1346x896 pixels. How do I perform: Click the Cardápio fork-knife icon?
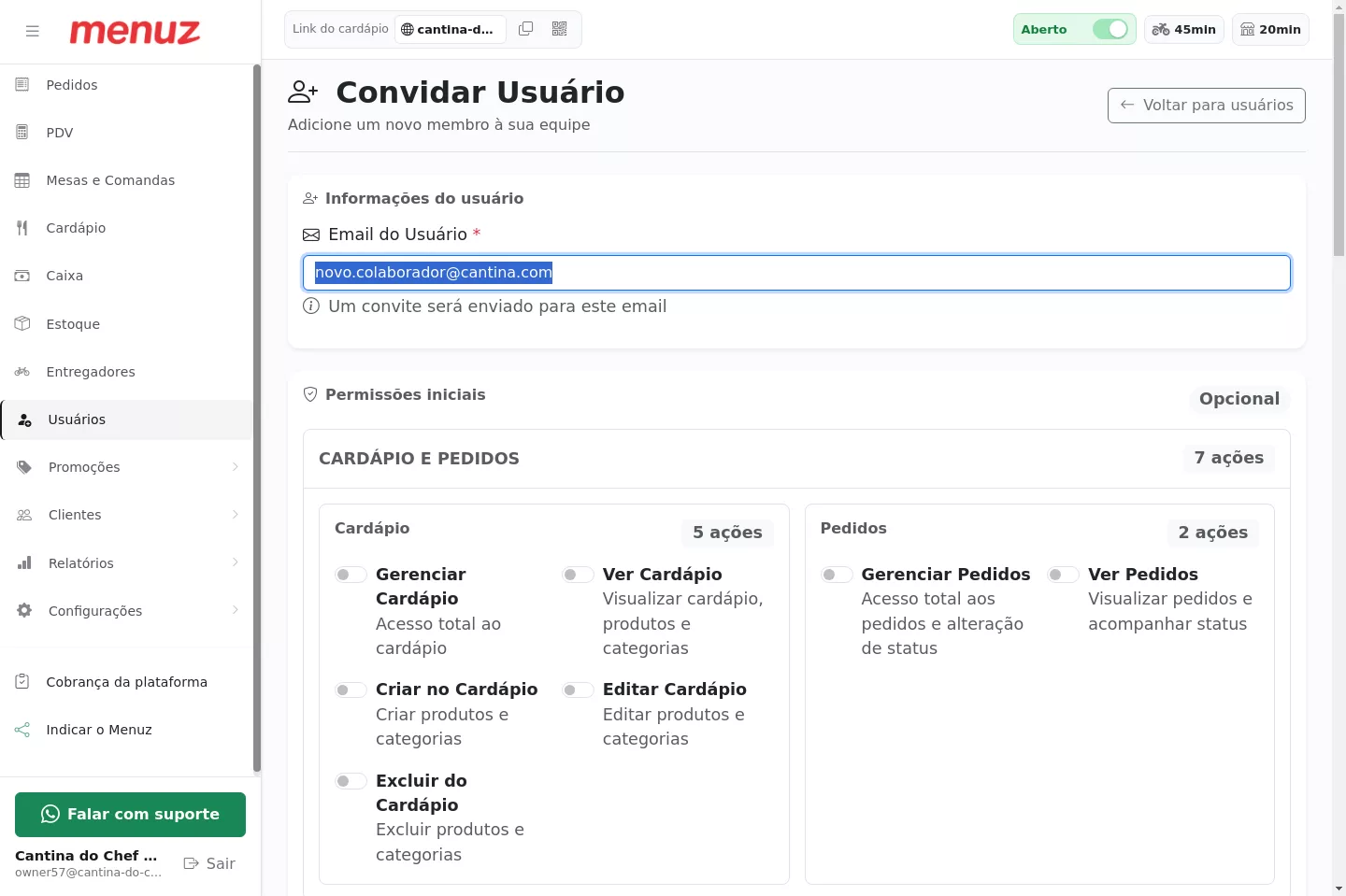pos(22,228)
